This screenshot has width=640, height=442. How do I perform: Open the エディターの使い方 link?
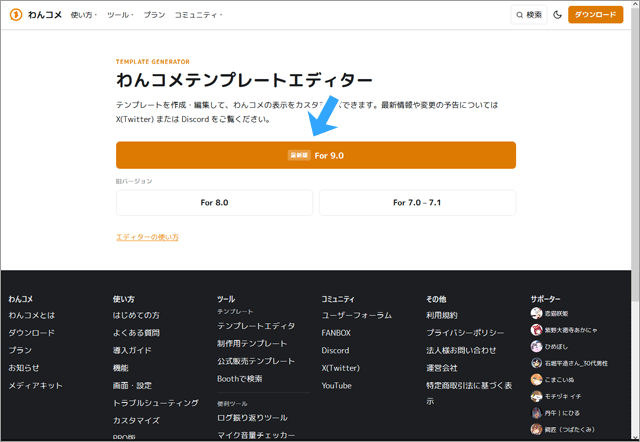tap(147, 237)
